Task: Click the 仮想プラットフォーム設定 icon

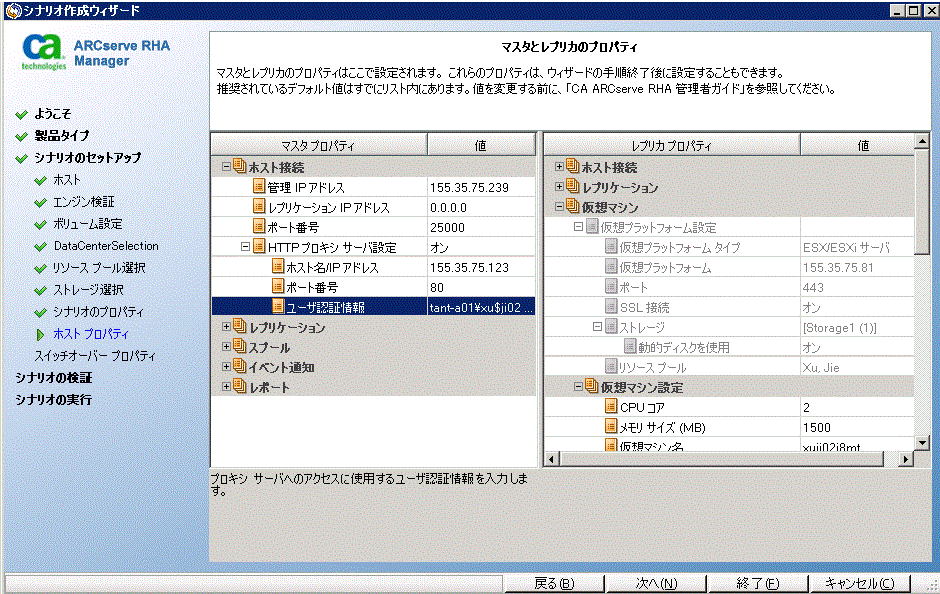Action: pos(592,227)
